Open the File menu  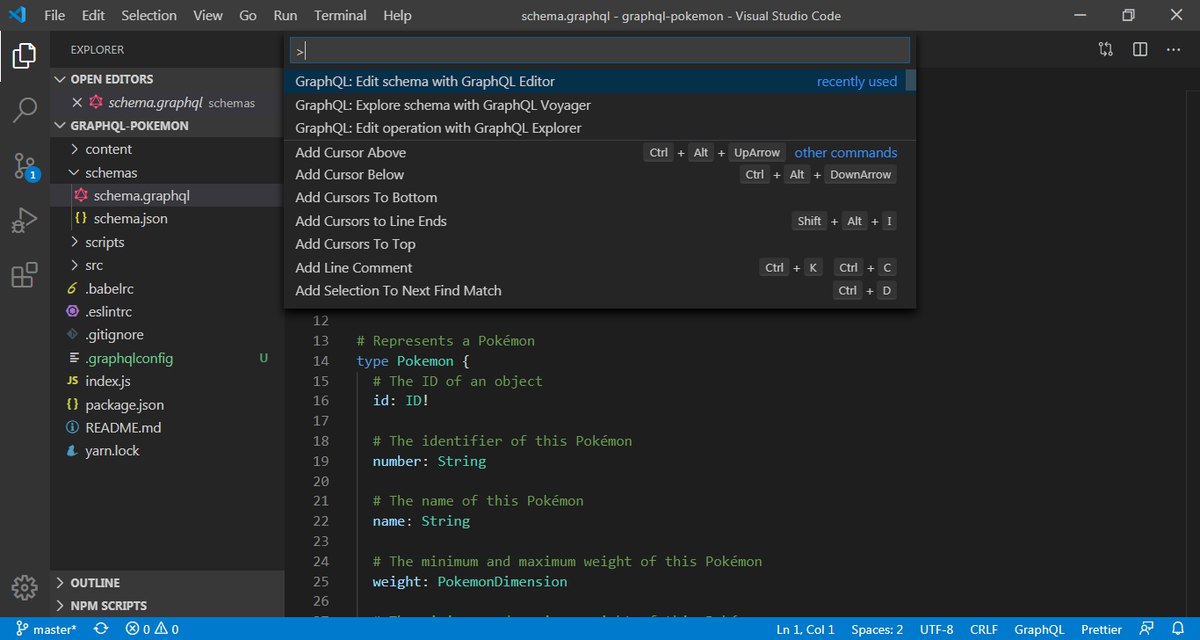click(55, 16)
